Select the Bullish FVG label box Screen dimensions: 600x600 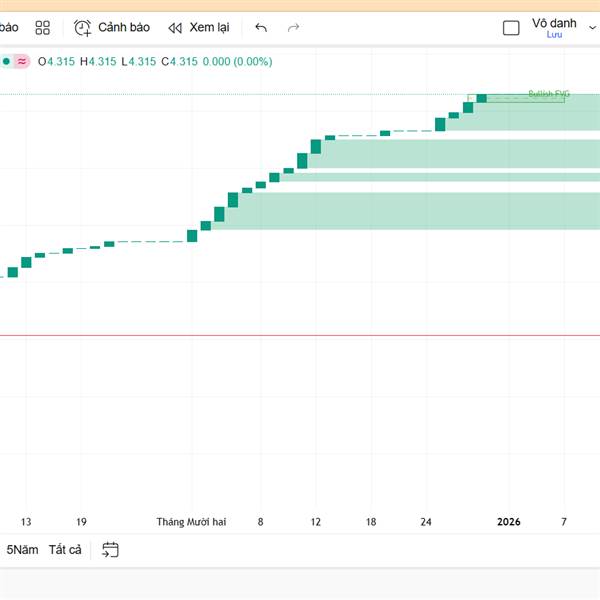tap(546, 95)
